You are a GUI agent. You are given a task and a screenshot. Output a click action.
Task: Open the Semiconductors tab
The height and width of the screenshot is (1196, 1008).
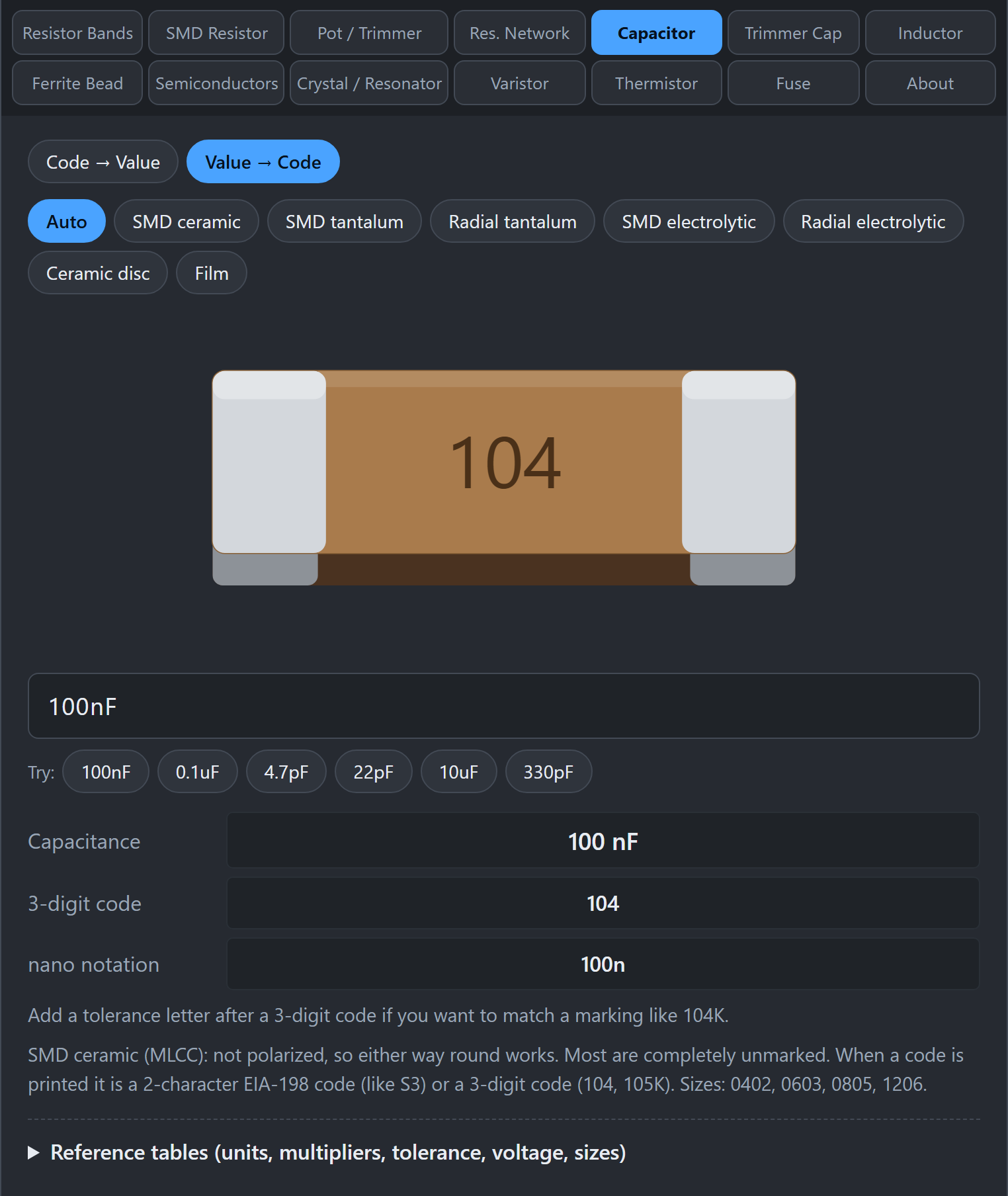click(x=216, y=83)
